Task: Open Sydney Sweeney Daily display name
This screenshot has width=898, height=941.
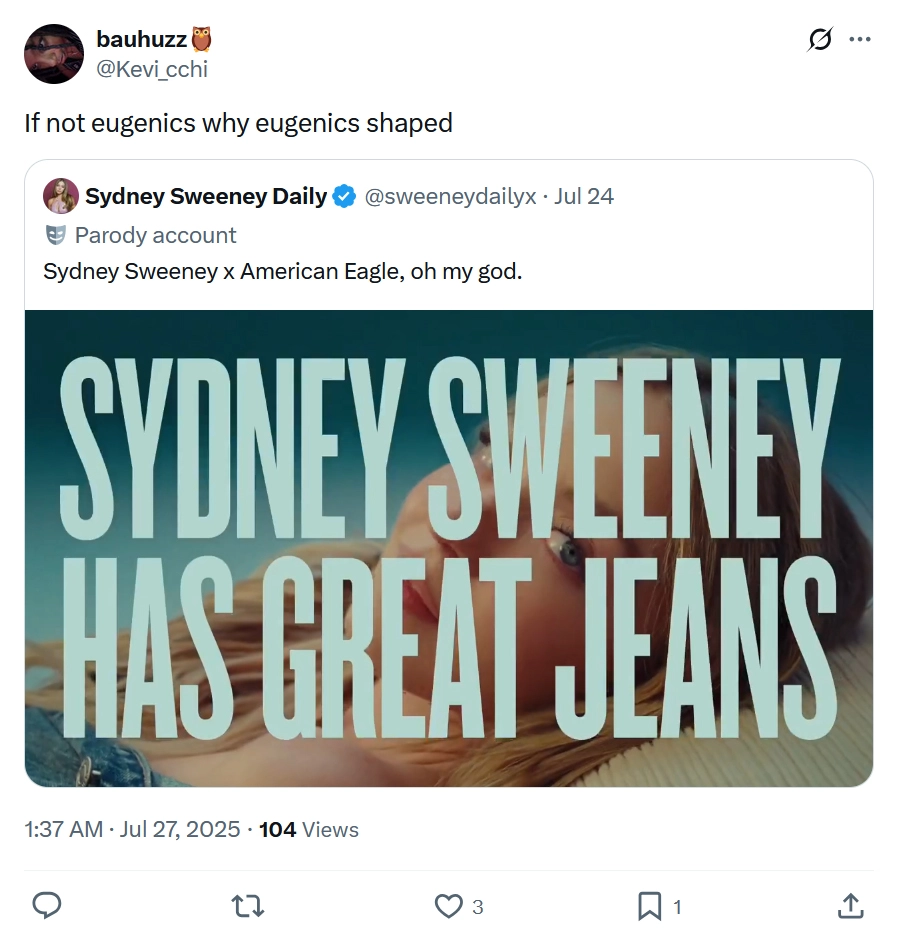Action: point(206,196)
